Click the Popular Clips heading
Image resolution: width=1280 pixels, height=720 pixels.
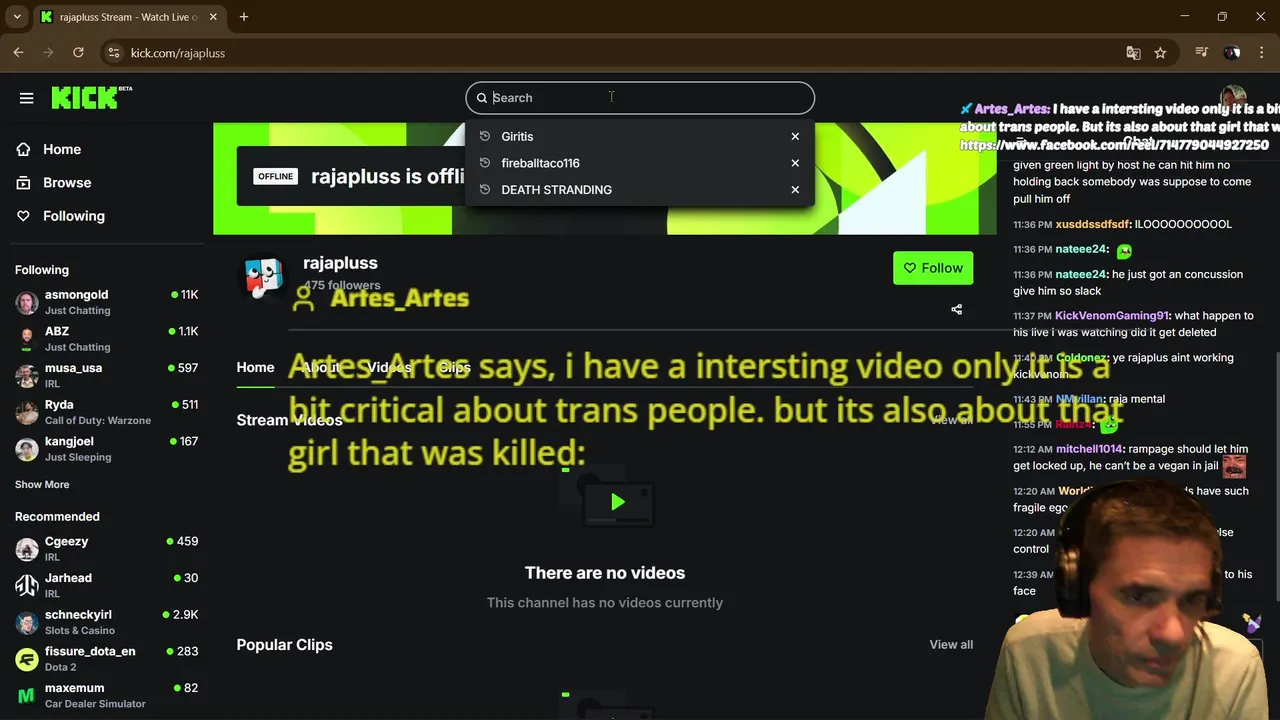tap(284, 645)
